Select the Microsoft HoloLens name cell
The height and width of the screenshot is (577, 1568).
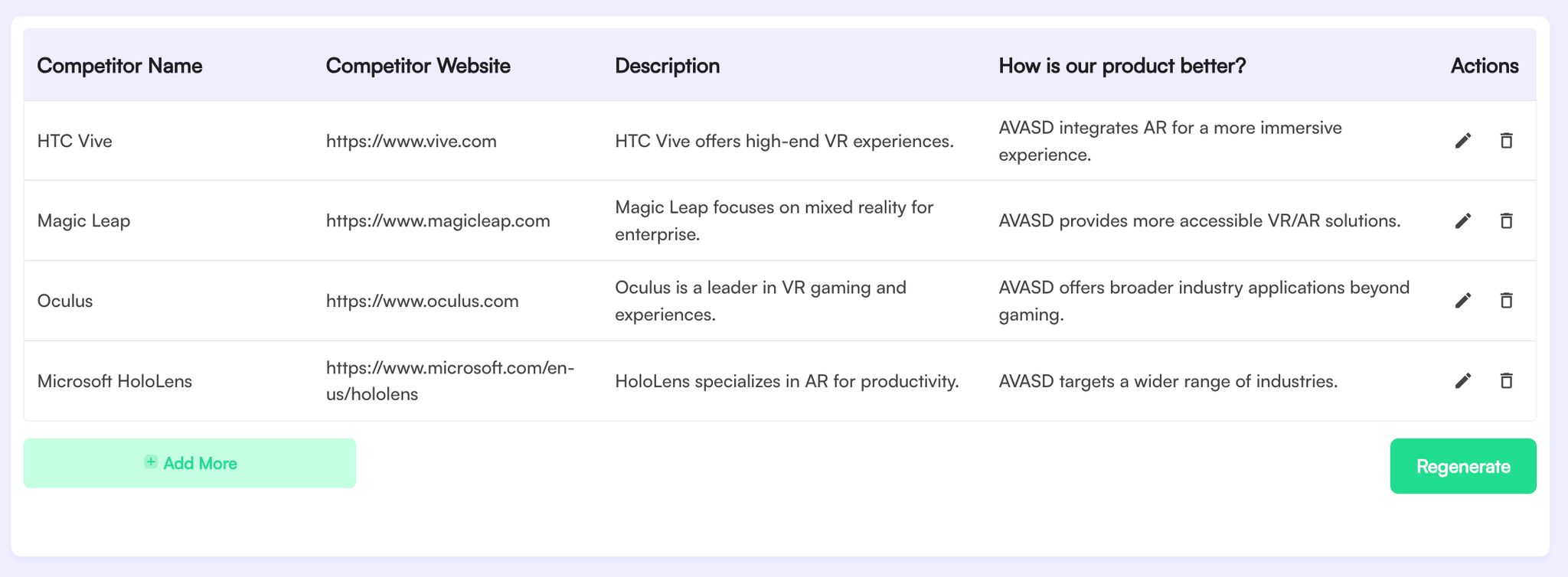click(115, 381)
